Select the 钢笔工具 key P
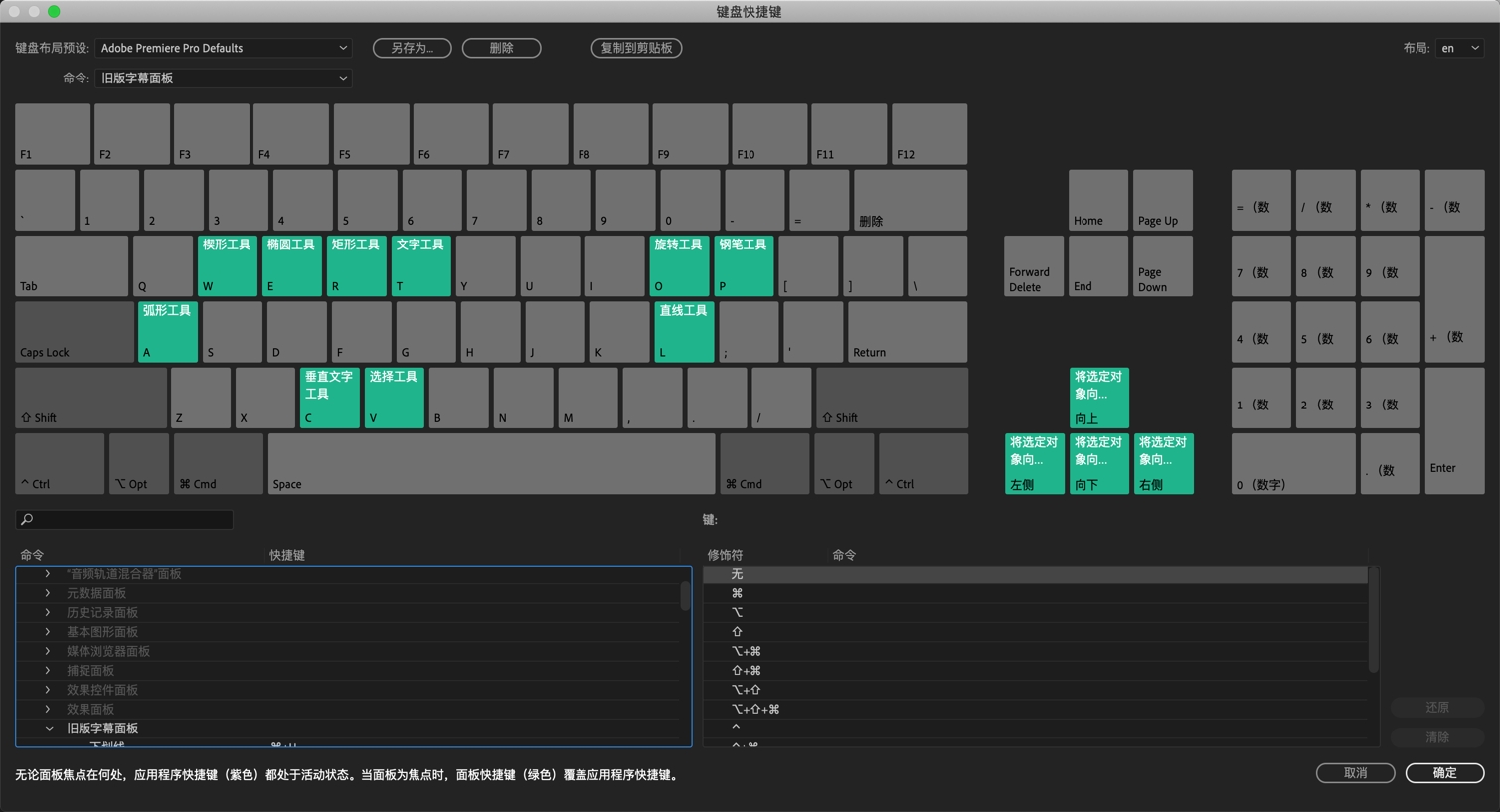The image size is (1500, 812). tap(744, 265)
